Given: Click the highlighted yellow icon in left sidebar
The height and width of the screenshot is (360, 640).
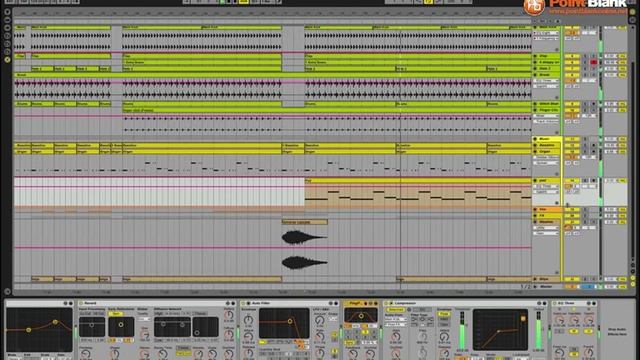Looking at the screenshot, I should click(x=7, y=60).
